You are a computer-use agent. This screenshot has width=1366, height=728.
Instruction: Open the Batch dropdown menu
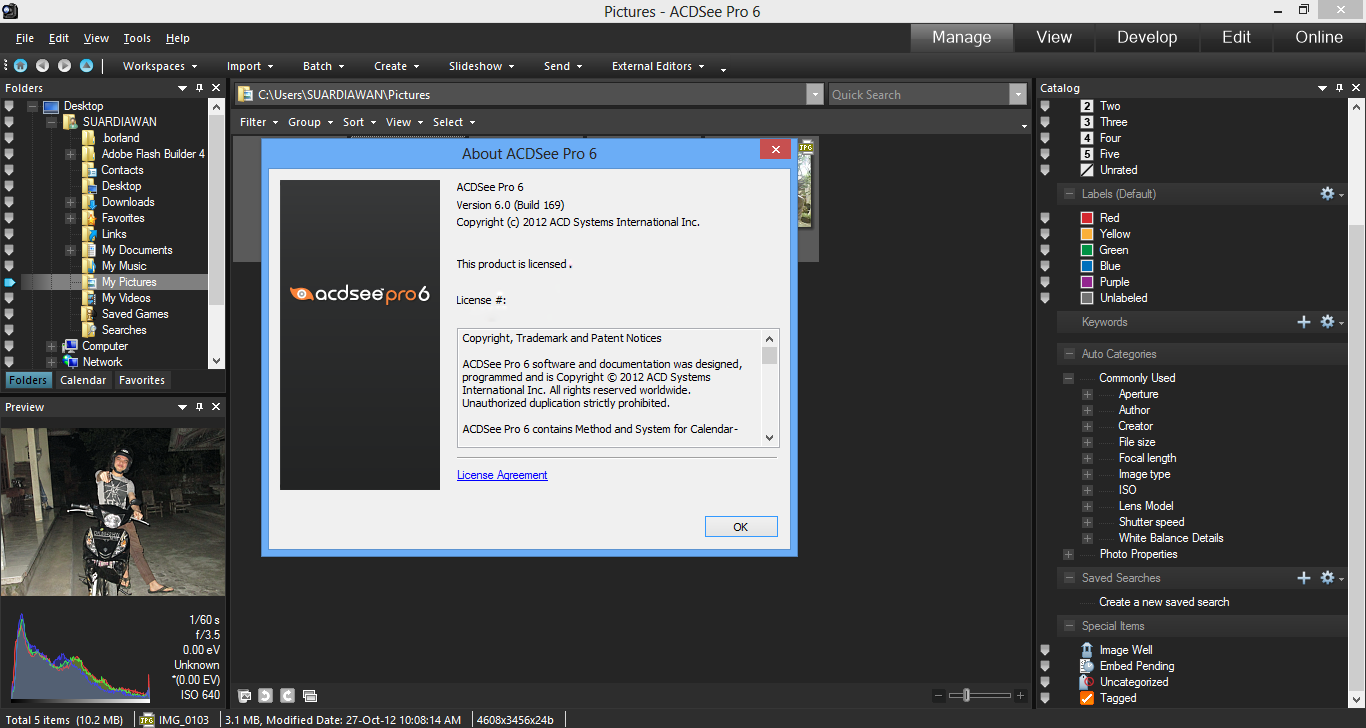pyautogui.click(x=323, y=66)
